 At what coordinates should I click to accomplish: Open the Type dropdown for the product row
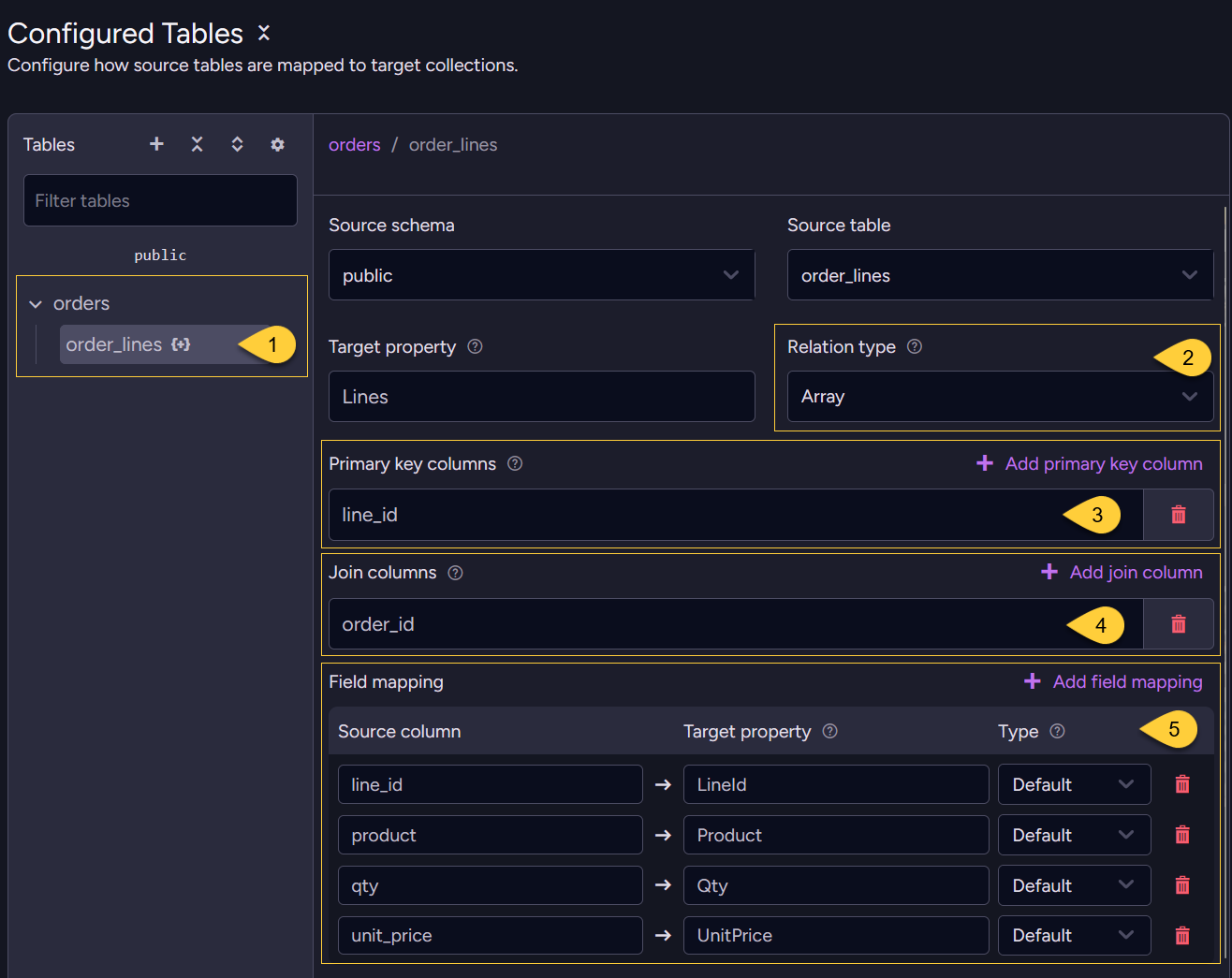click(1074, 835)
